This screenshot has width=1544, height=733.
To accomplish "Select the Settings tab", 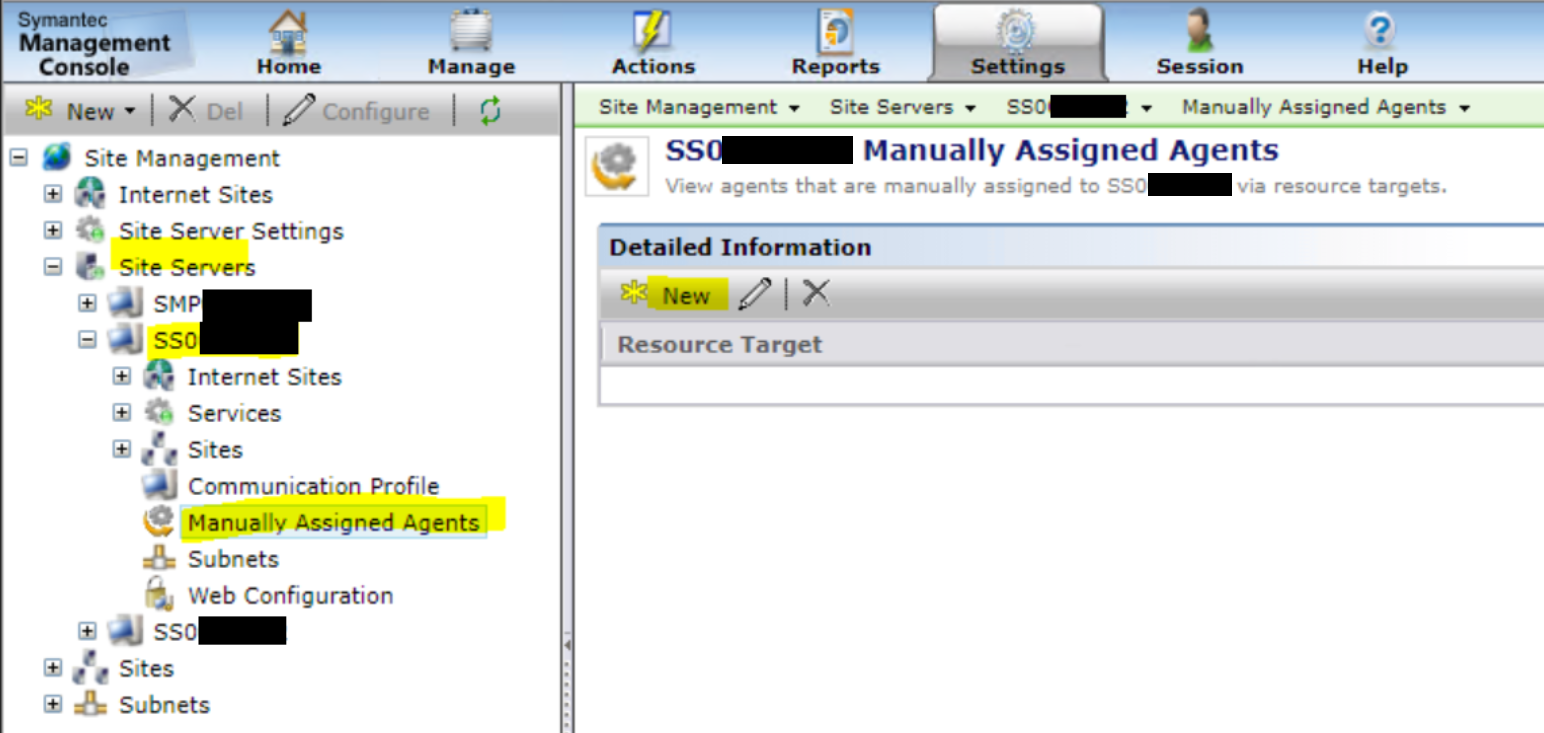I will (x=1018, y=42).
